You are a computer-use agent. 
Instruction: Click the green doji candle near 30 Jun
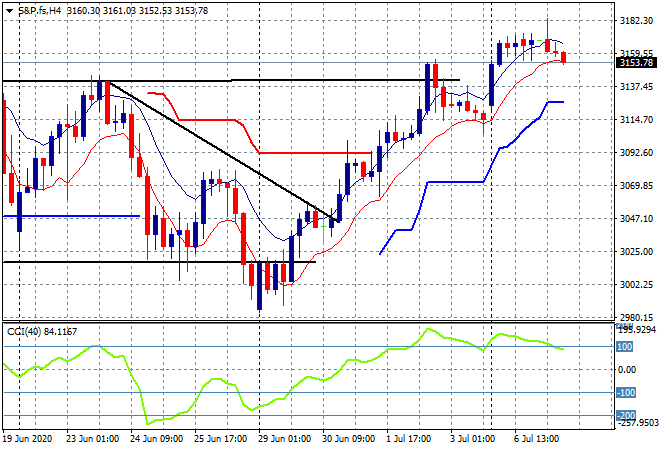point(323,226)
